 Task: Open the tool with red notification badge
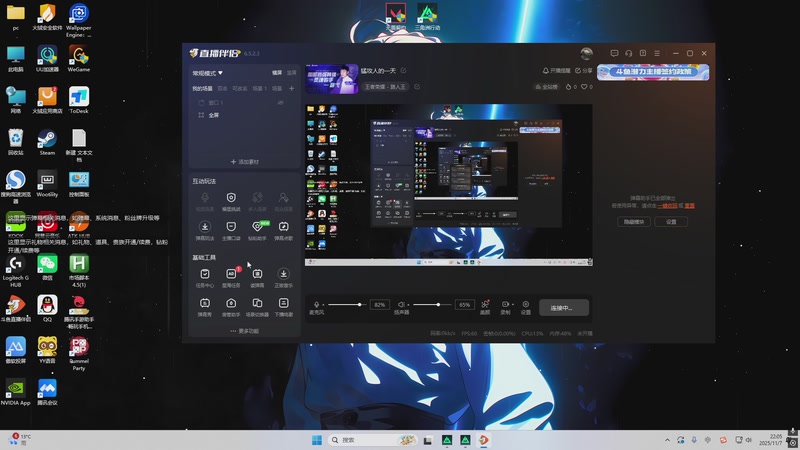click(x=231, y=277)
